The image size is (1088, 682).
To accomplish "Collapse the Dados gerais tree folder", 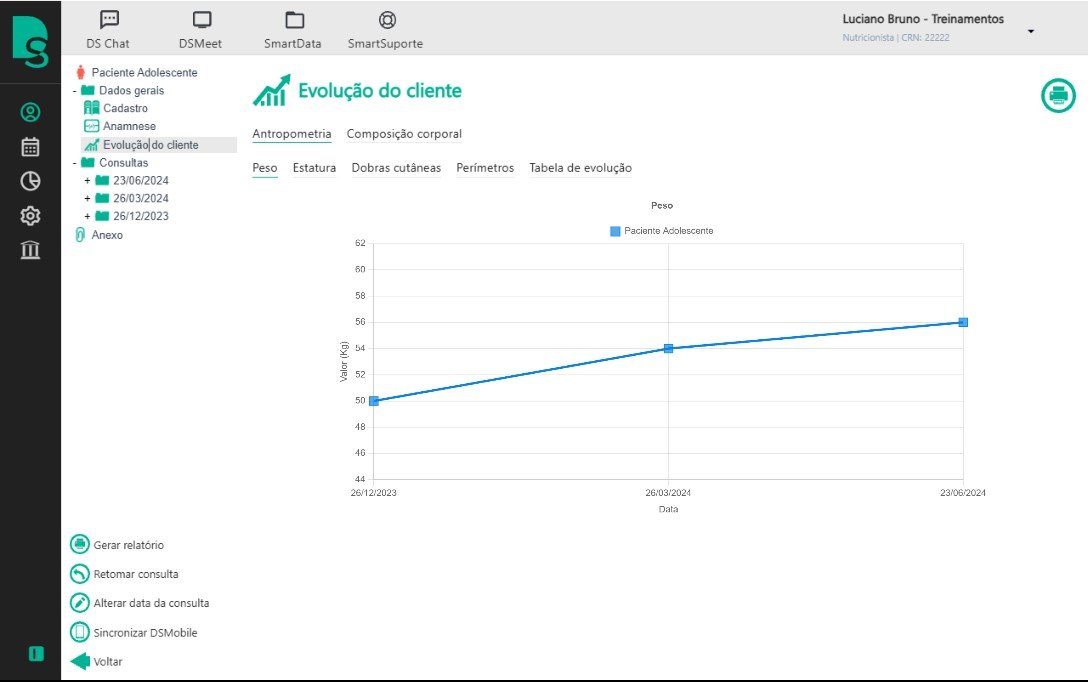I will pos(75,91).
